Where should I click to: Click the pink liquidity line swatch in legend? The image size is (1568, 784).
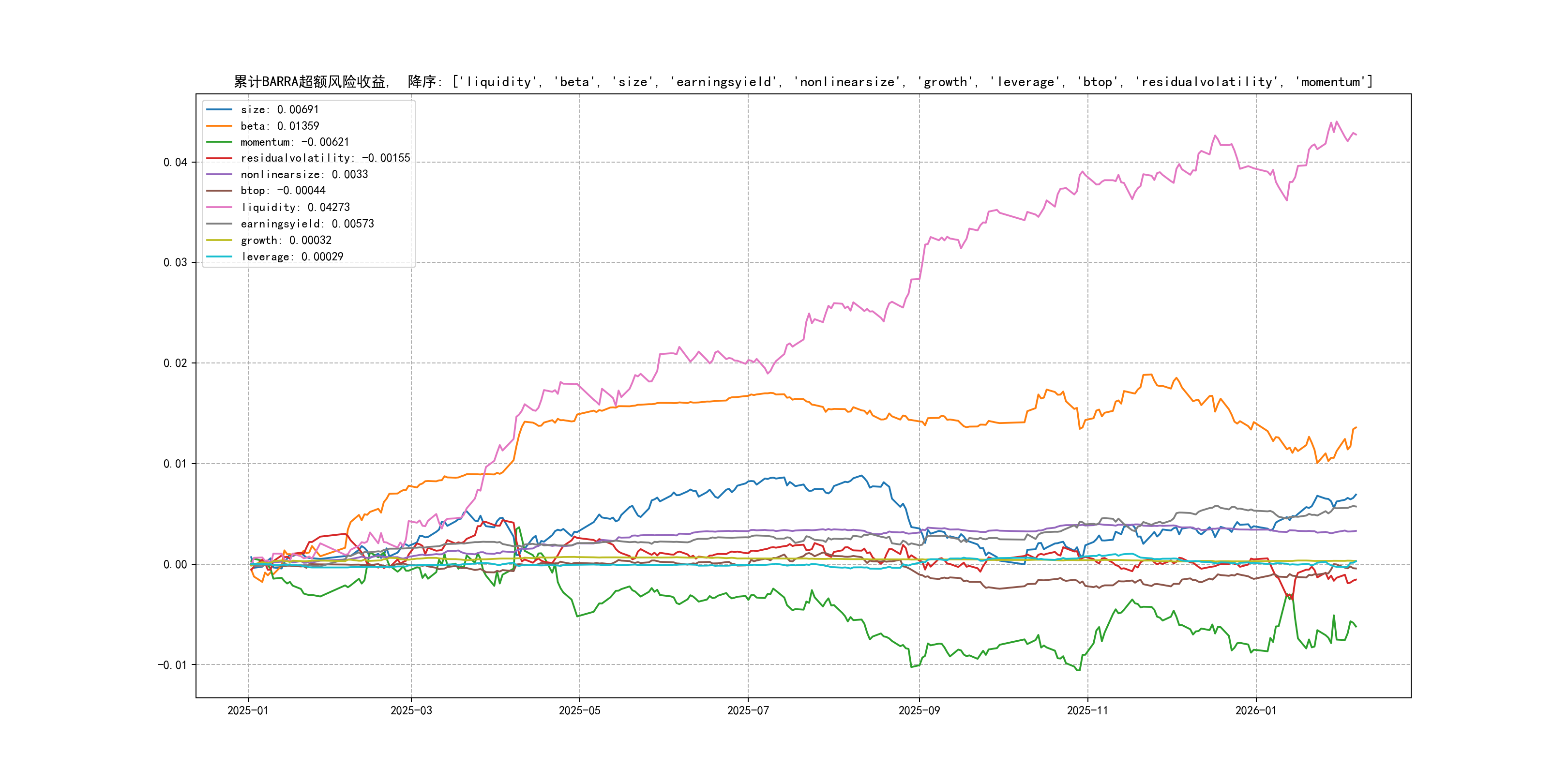tap(219, 208)
